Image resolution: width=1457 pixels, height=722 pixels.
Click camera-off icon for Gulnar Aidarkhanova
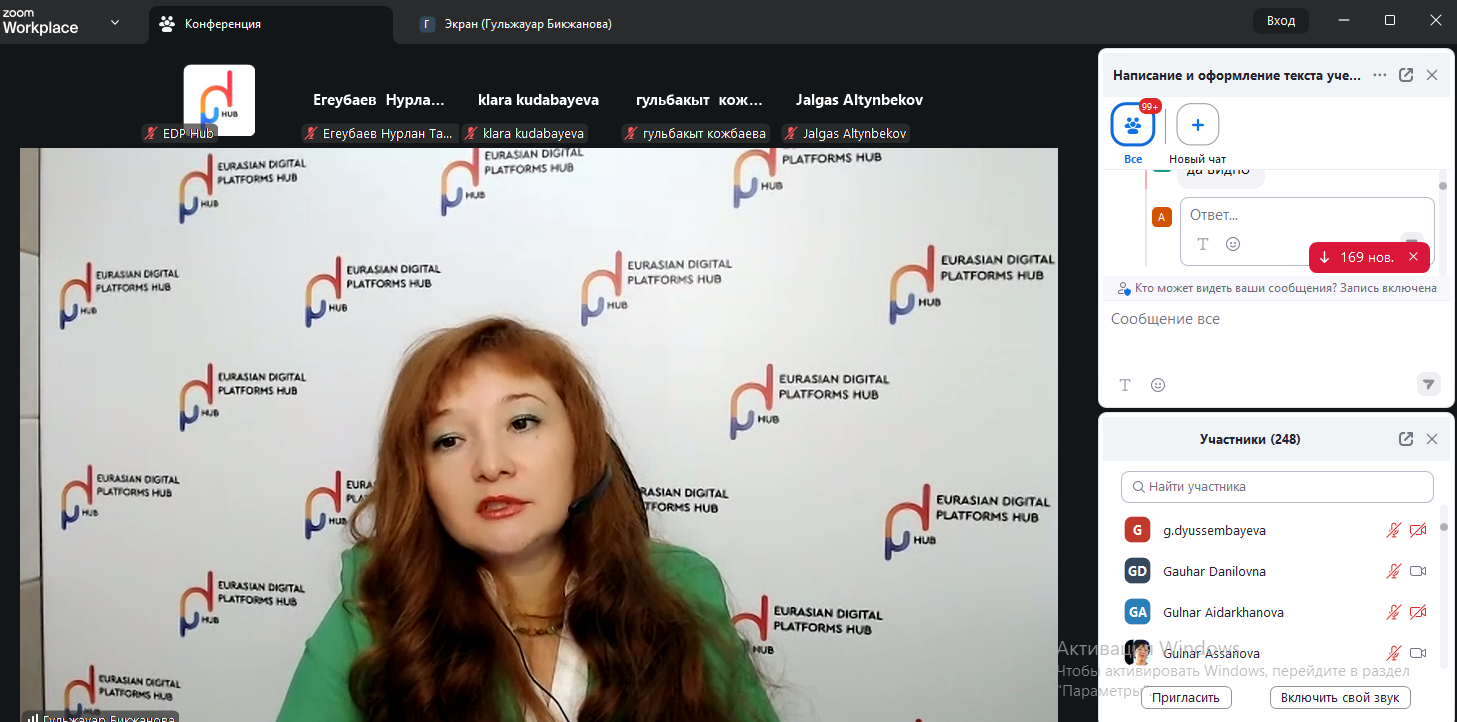[x=1417, y=612]
